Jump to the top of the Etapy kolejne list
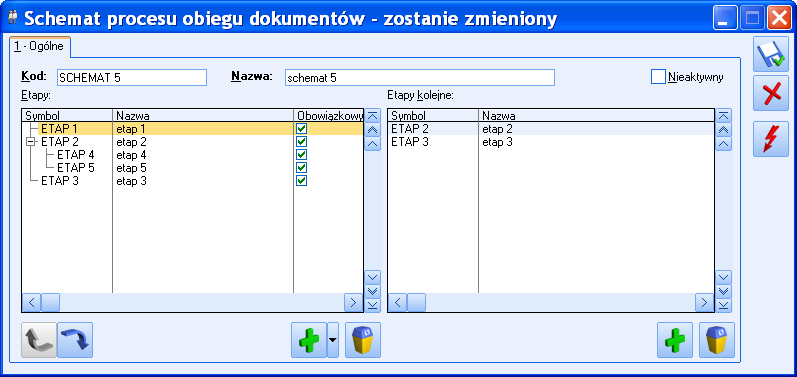This screenshot has width=797, height=377. tap(723, 116)
